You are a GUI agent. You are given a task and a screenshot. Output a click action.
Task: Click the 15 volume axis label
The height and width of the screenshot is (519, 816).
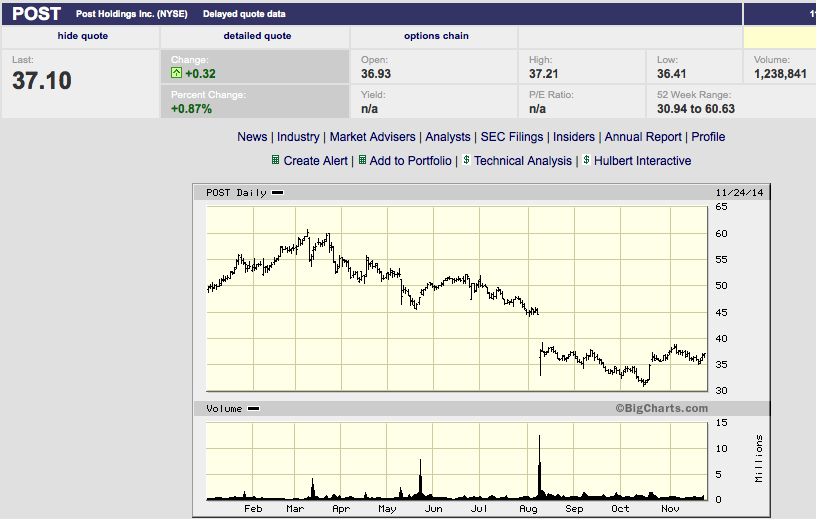[x=721, y=423]
